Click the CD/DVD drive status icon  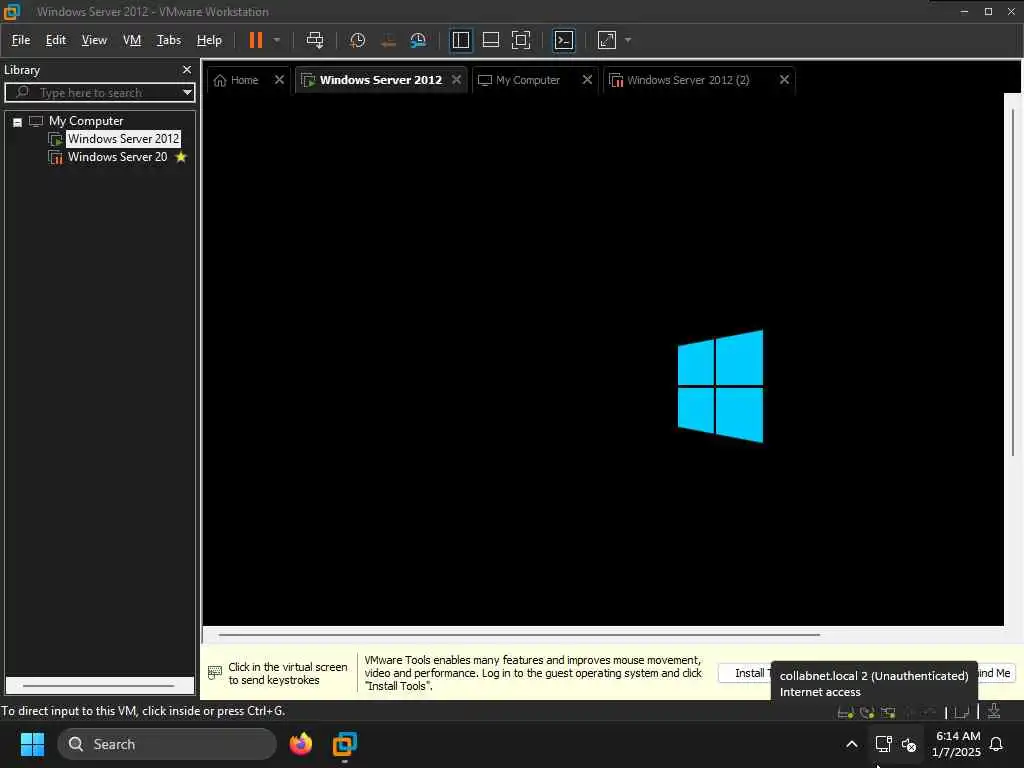coord(867,712)
